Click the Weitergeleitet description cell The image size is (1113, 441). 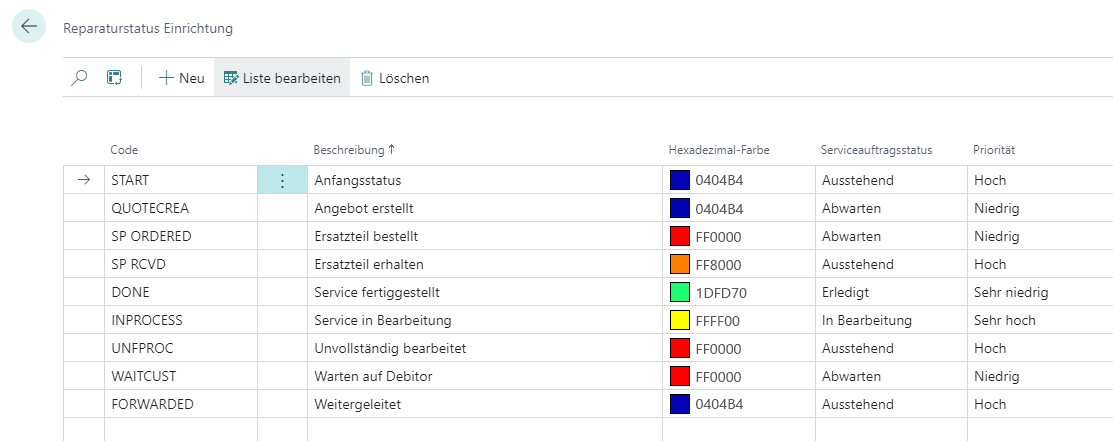coord(485,405)
